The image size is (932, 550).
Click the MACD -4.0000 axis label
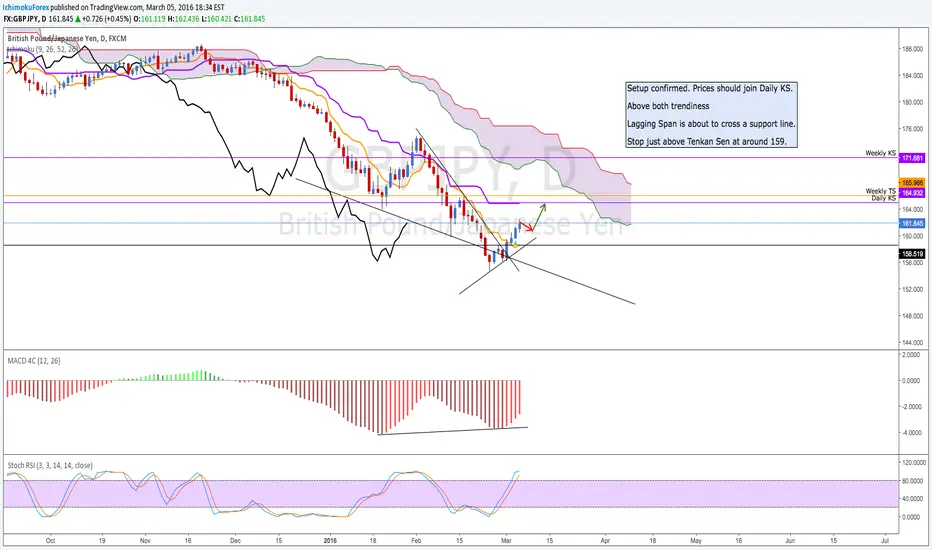pyautogui.click(x=913, y=433)
